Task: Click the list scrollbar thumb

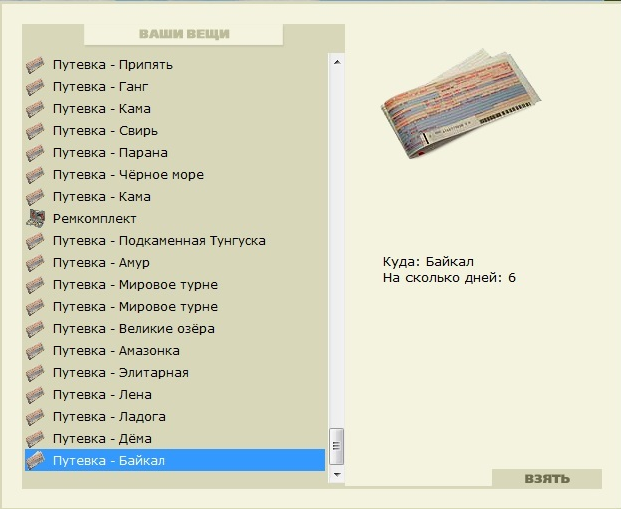Action: point(337,446)
